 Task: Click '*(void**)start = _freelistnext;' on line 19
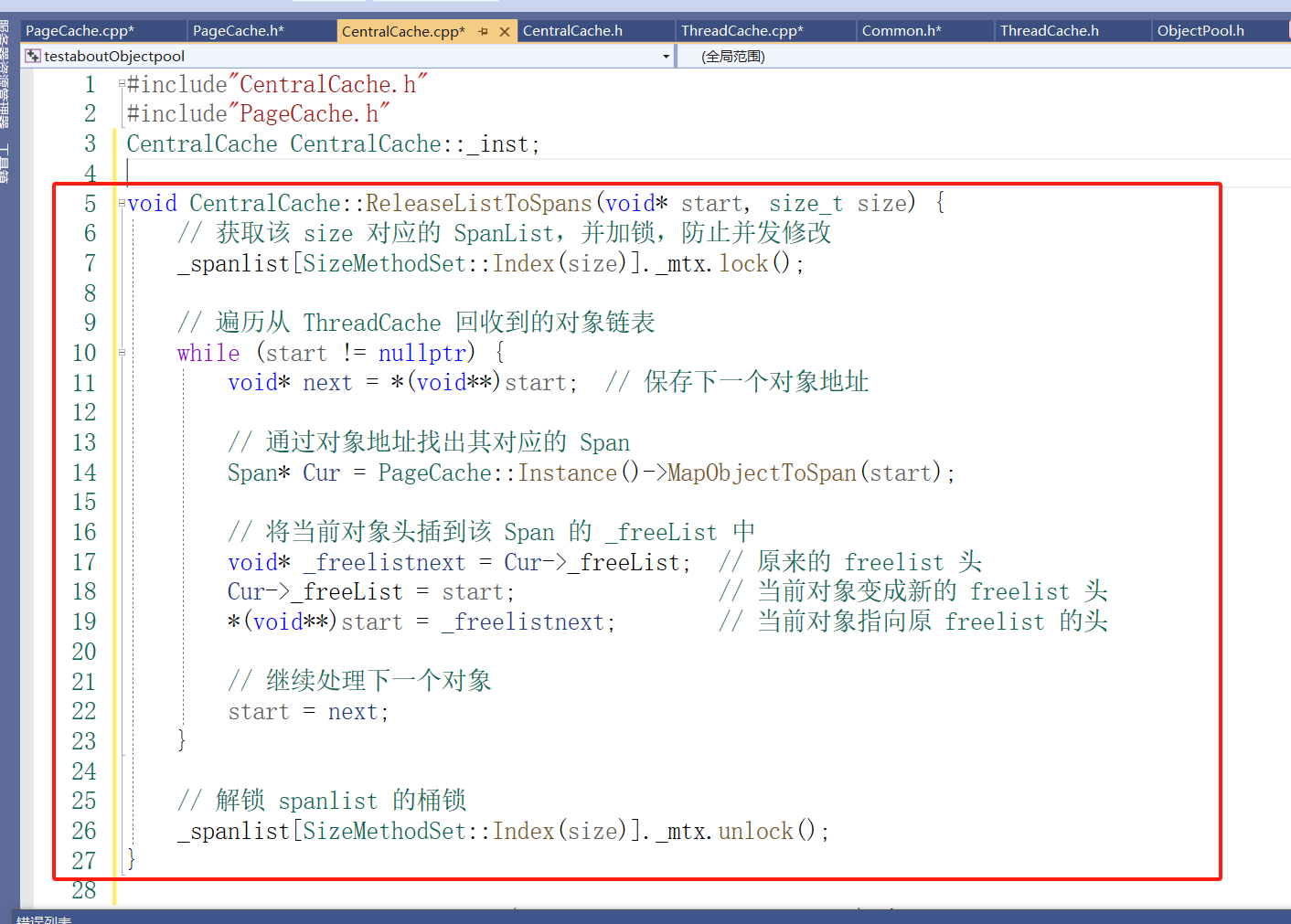point(421,622)
